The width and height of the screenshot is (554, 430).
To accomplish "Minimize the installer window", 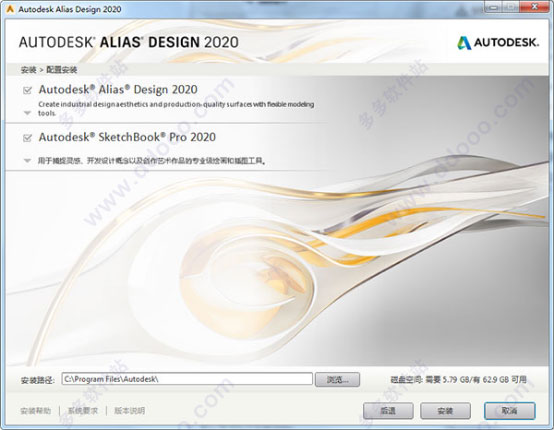I will (x=494, y=7).
